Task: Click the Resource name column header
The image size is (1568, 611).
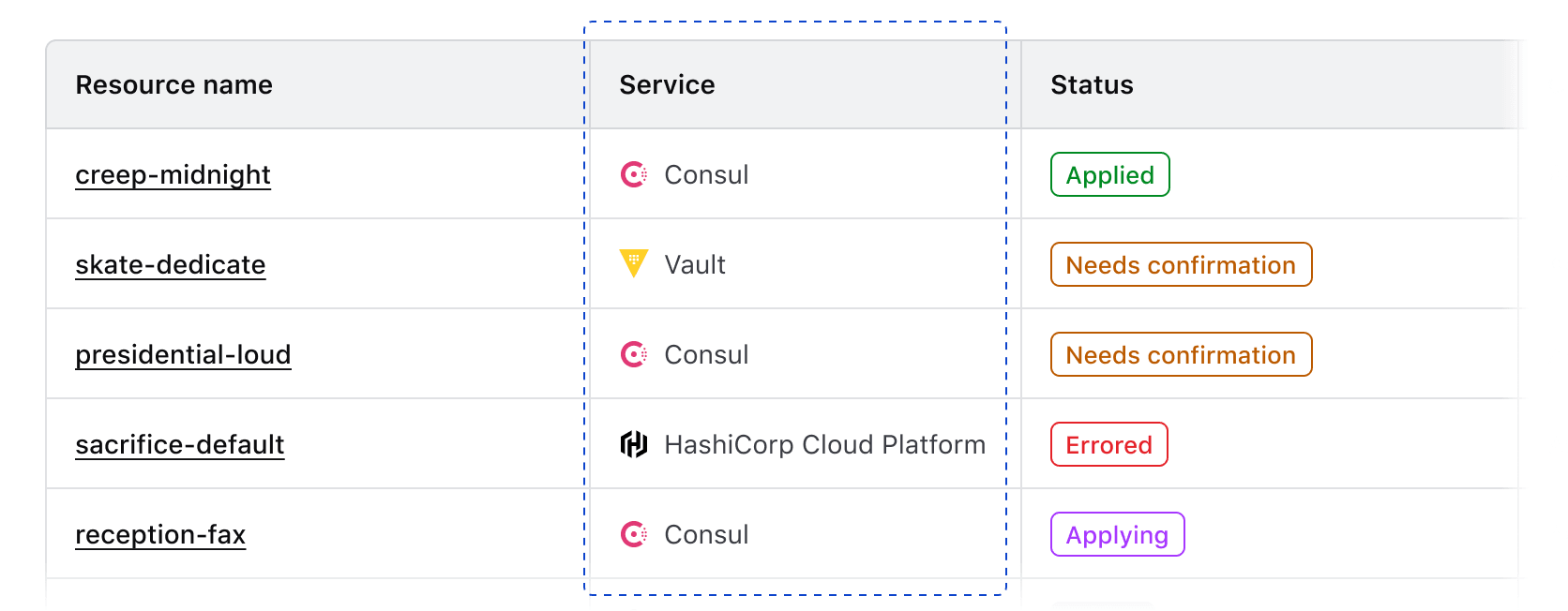Action: (174, 85)
